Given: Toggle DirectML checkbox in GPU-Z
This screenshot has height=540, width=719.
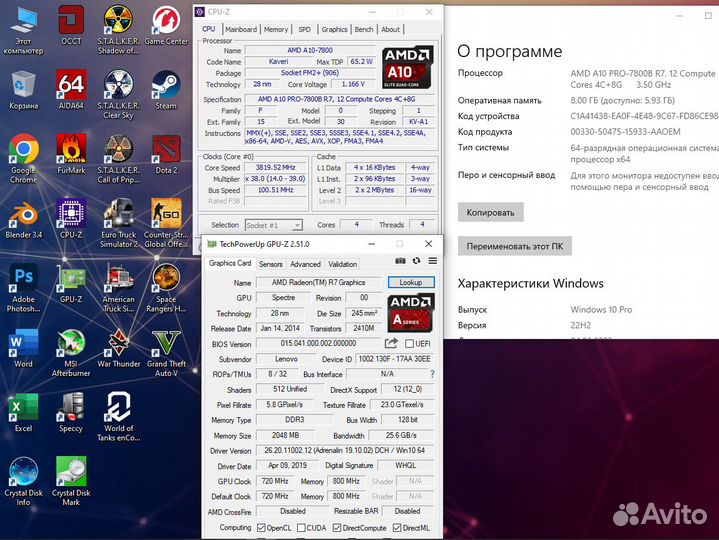Looking at the screenshot, I should [x=397, y=528].
